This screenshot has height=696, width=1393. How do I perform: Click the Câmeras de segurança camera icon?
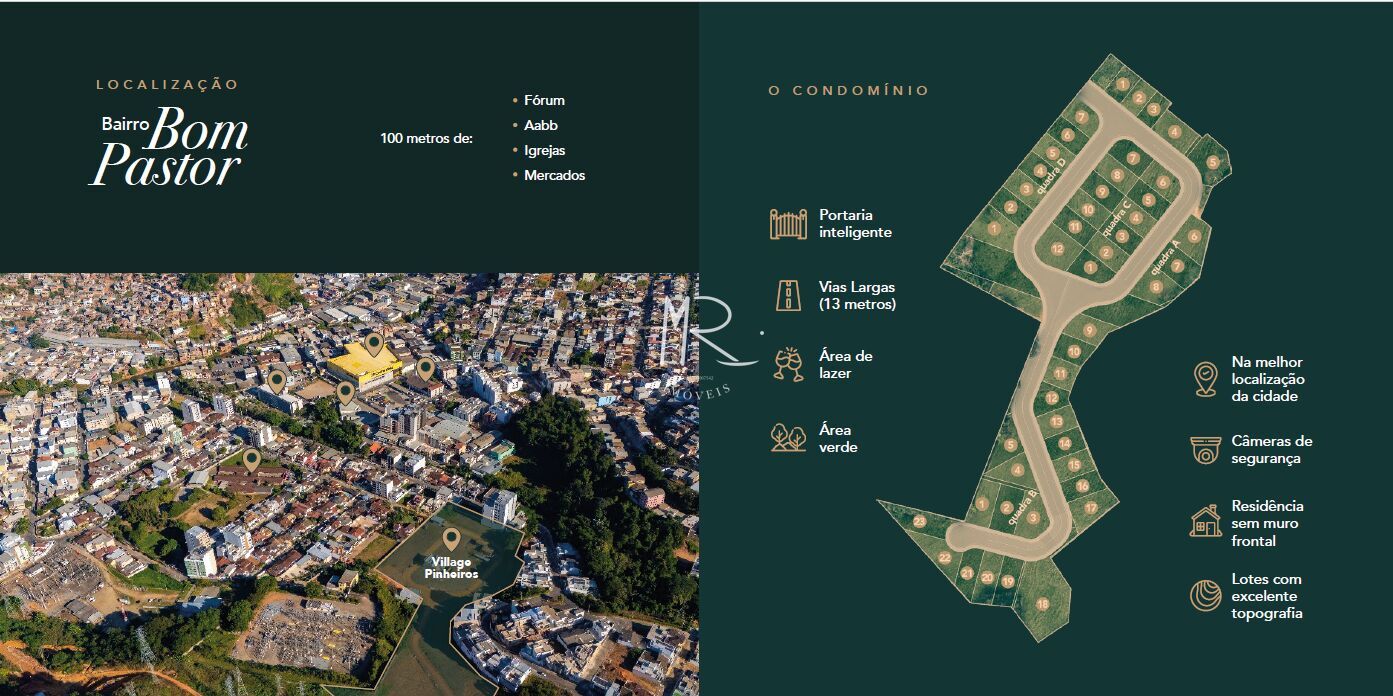(1206, 450)
